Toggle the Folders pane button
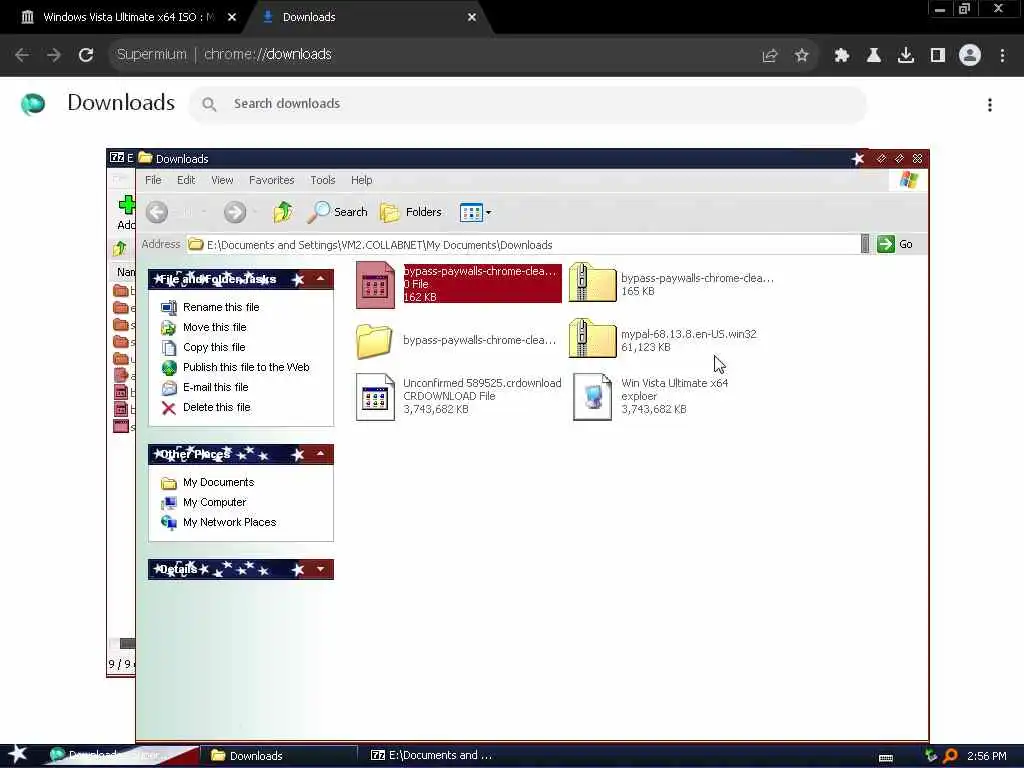This screenshot has width=1024, height=768. tap(411, 212)
